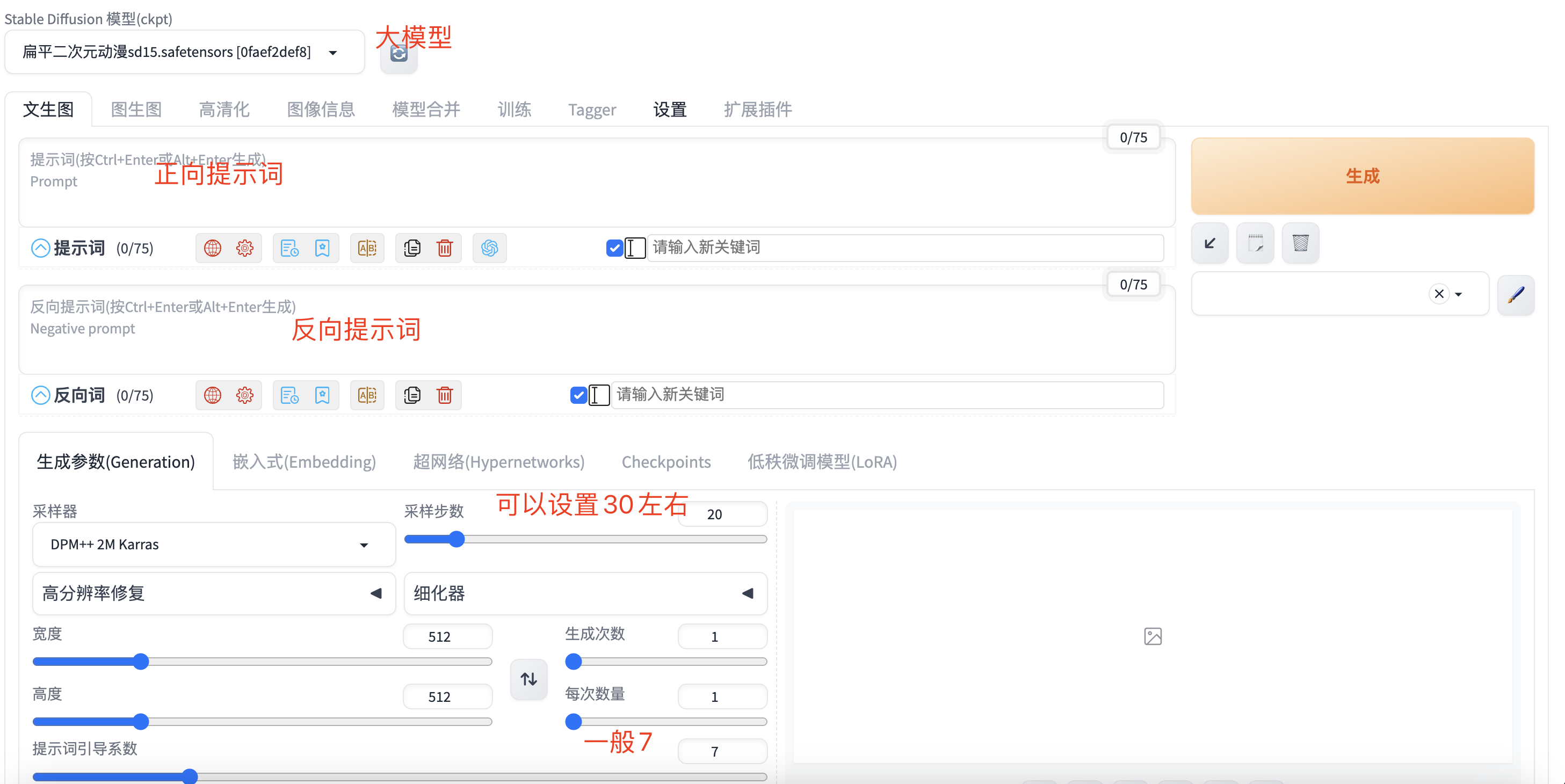Open favorites bookmark icon in 反向词 row
The height and width of the screenshot is (784, 1565).
(x=322, y=395)
